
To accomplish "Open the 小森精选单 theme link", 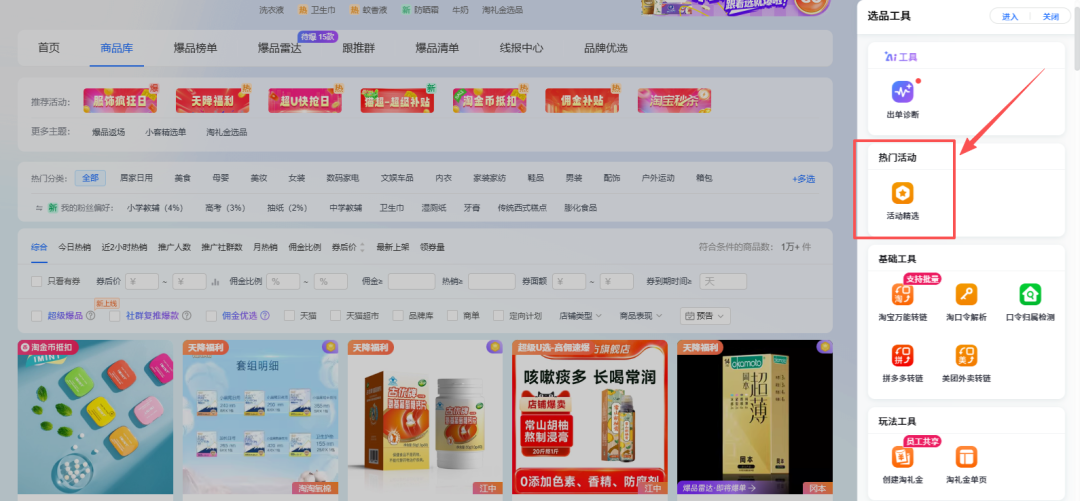I will [x=165, y=132].
